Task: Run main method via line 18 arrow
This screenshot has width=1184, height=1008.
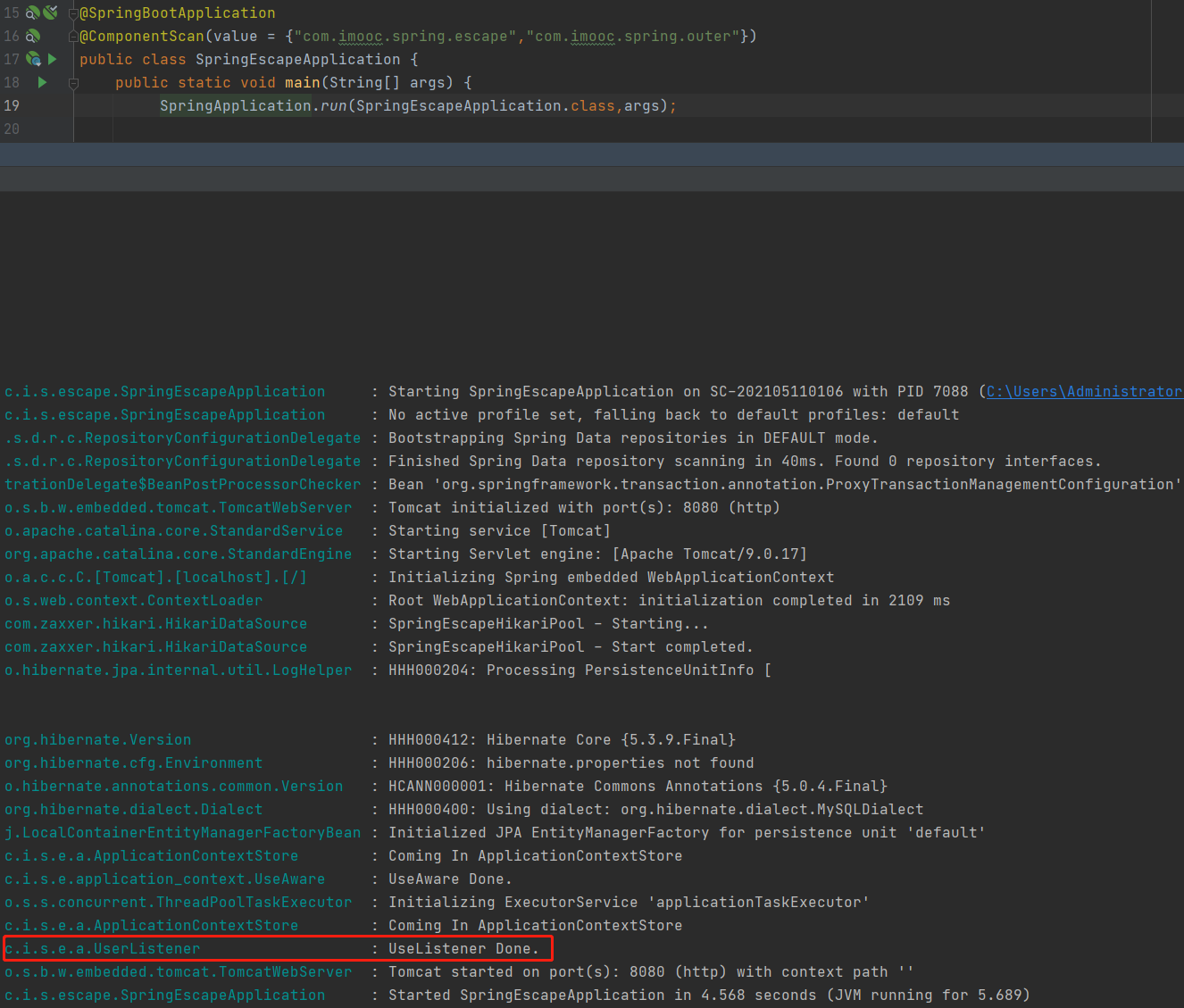Action: (42, 82)
